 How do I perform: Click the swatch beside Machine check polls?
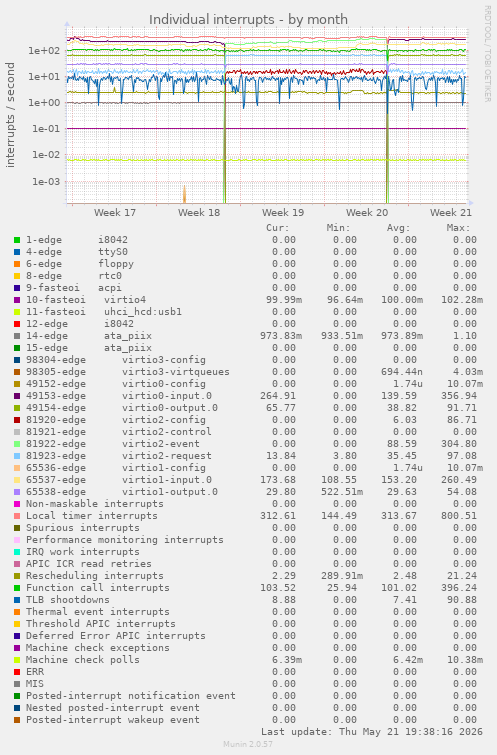tap(17, 660)
